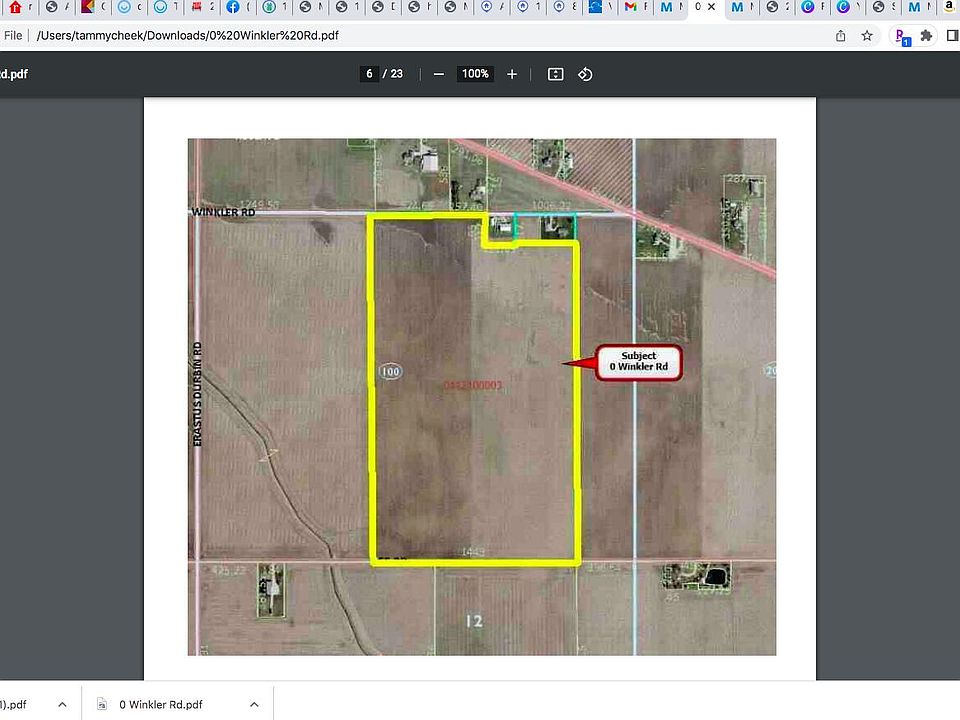Switch to the Gmail tab

[x=629, y=7]
